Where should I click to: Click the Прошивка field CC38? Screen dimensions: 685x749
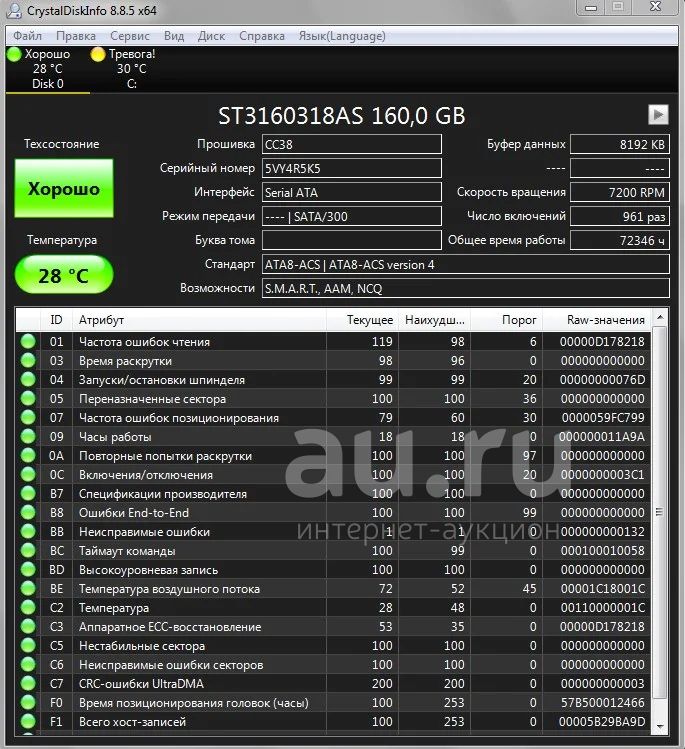click(352, 144)
